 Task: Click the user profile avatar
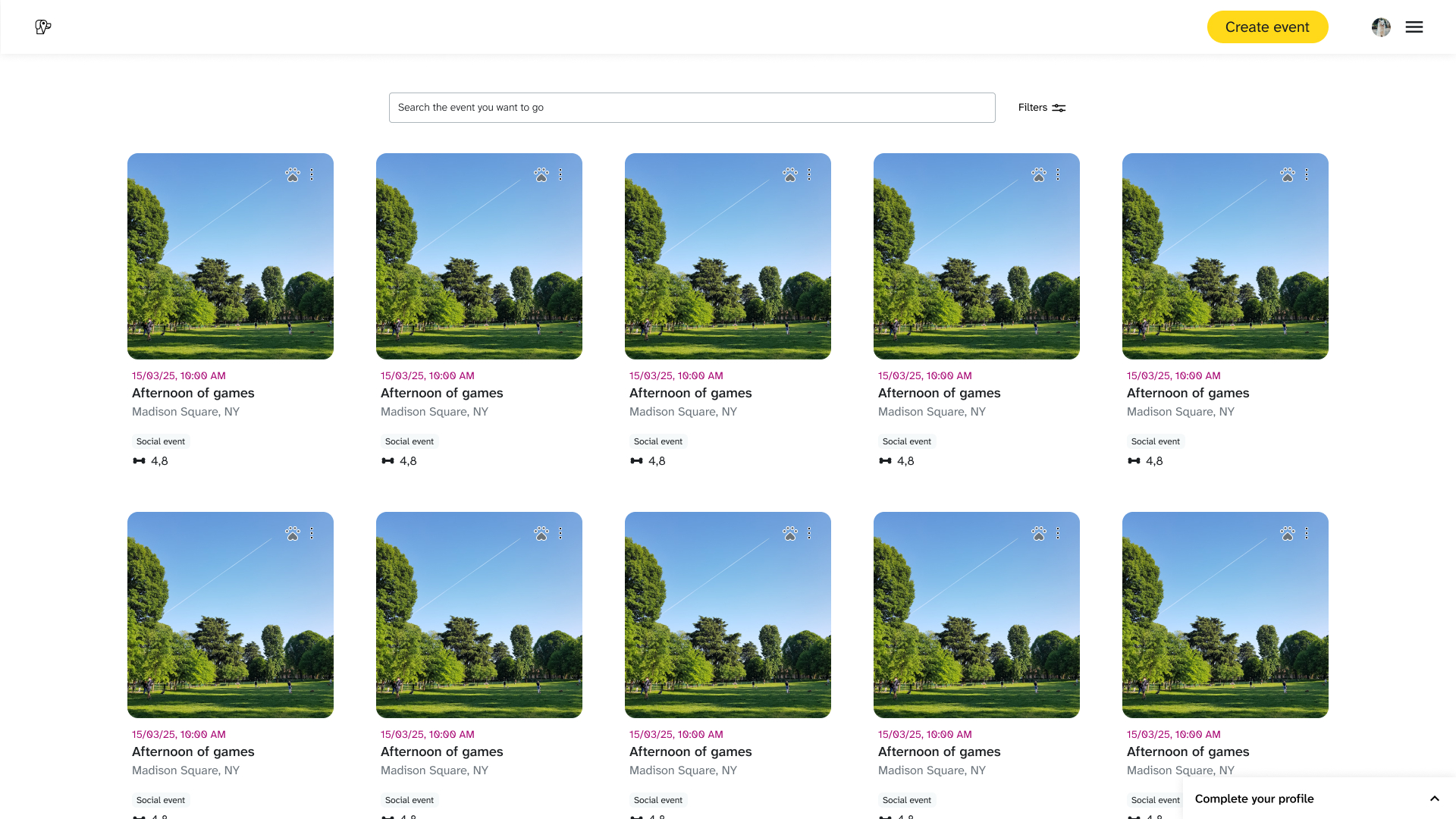pos(1381,27)
